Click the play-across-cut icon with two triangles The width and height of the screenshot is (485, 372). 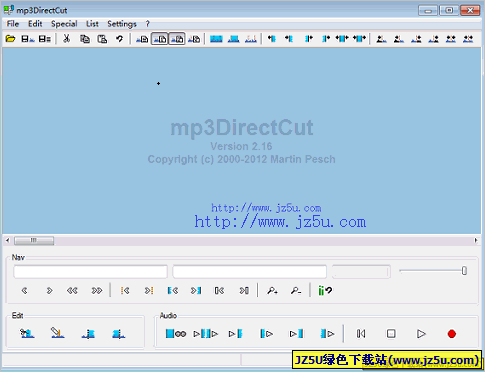(206, 333)
